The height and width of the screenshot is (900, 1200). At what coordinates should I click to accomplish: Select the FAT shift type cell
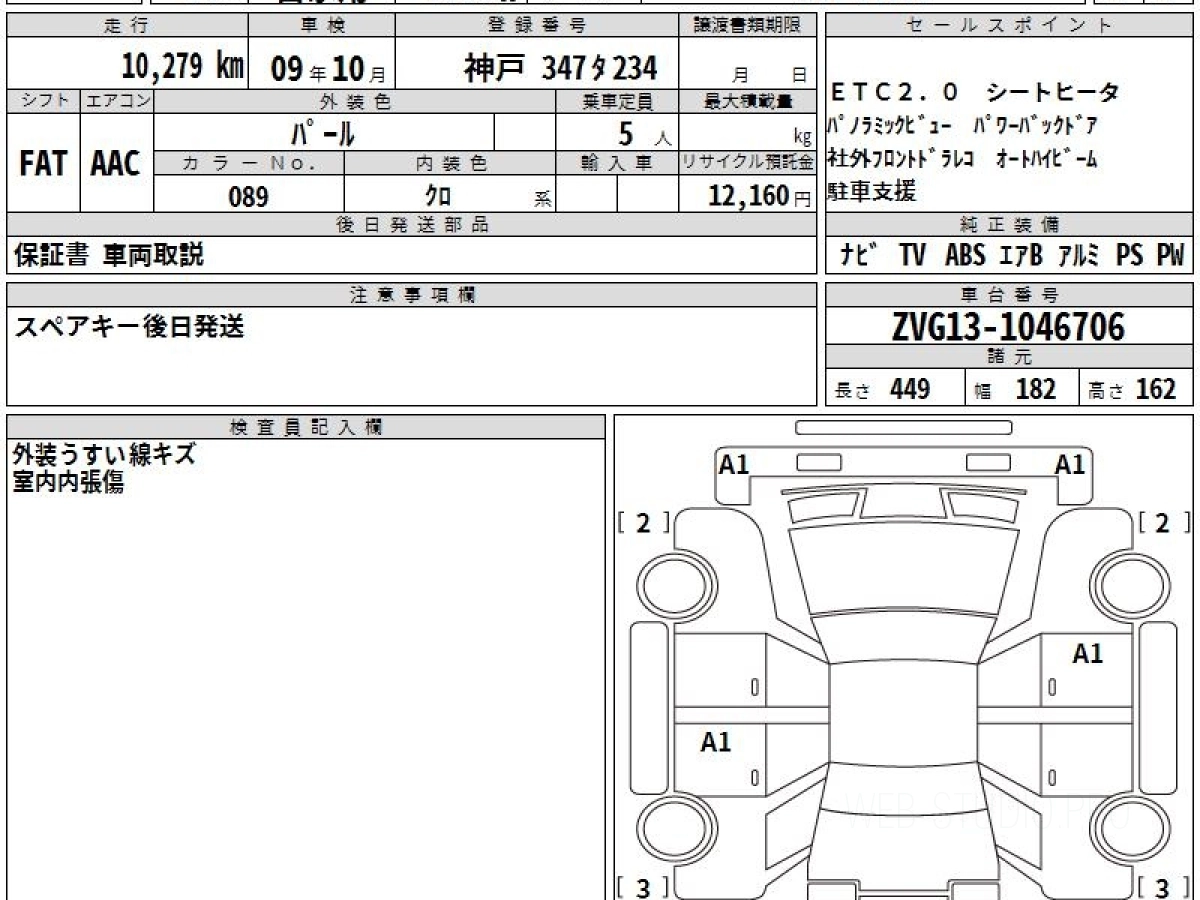point(43,164)
